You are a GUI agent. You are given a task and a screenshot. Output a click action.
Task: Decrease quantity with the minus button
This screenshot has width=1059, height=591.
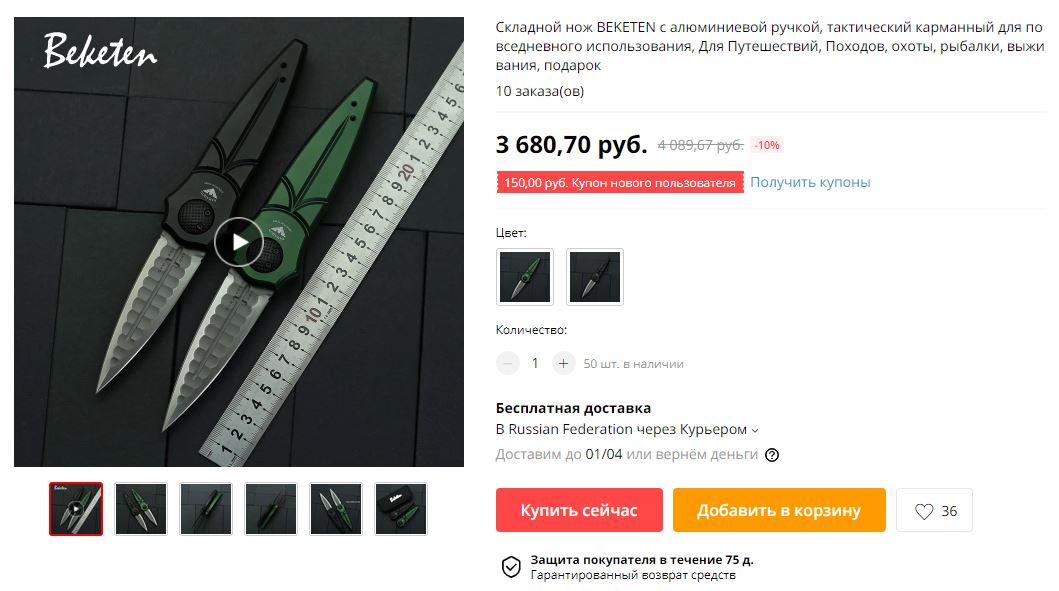508,363
